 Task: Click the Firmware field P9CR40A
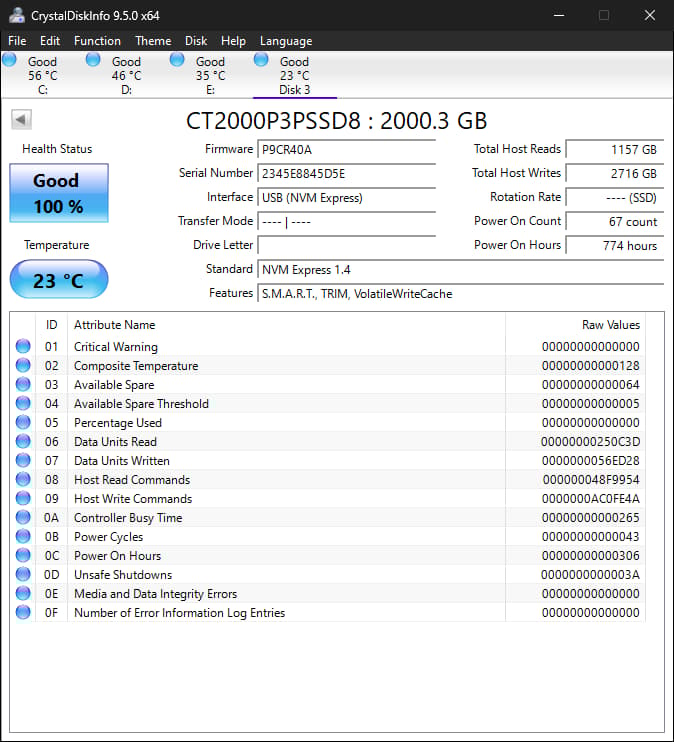pos(346,150)
